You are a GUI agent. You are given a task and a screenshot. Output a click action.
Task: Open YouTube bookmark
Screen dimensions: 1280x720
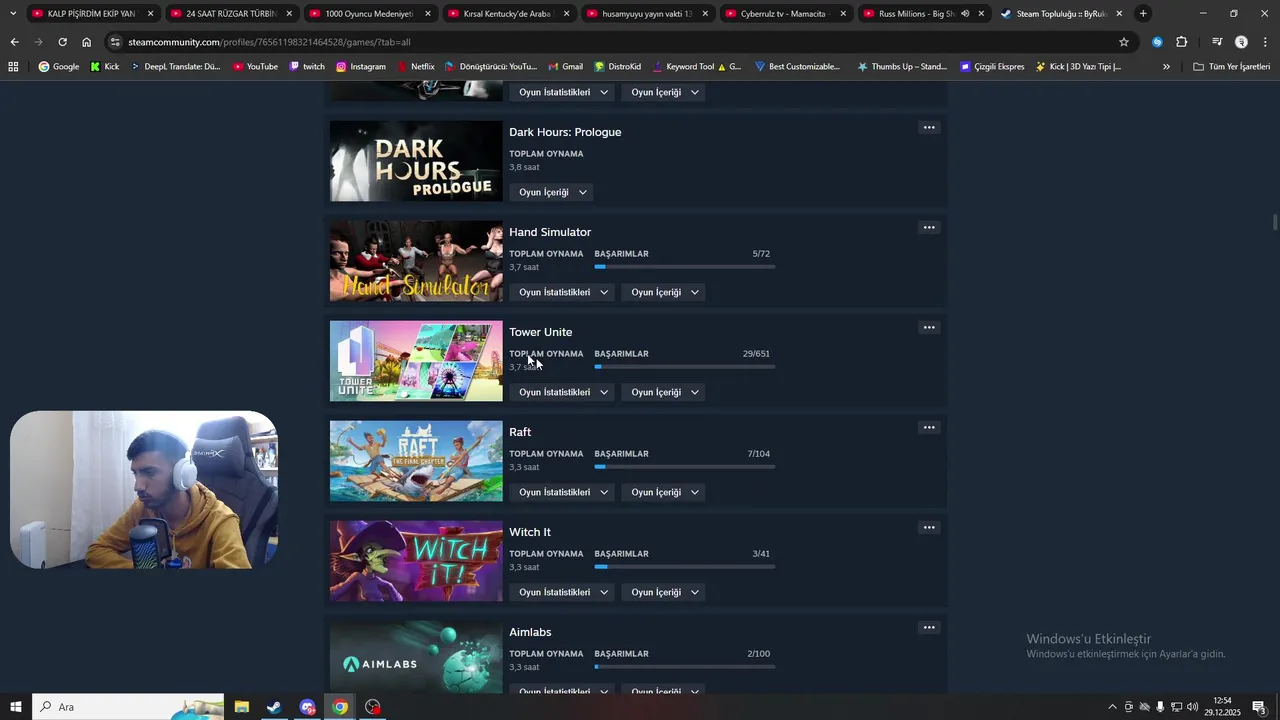[255, 67]
